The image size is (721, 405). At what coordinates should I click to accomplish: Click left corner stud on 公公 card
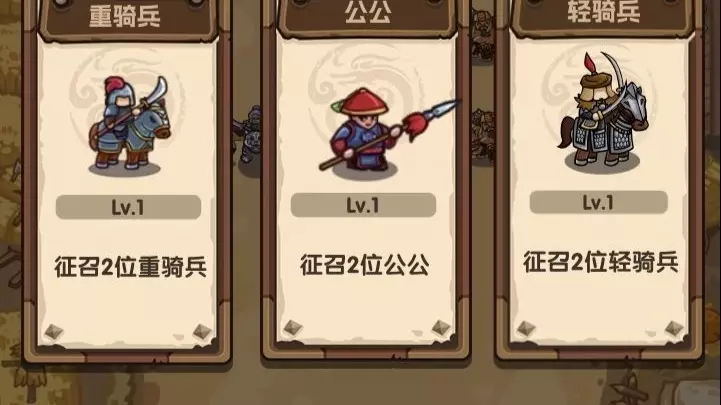pyautogui.click(x=293, y=328)
